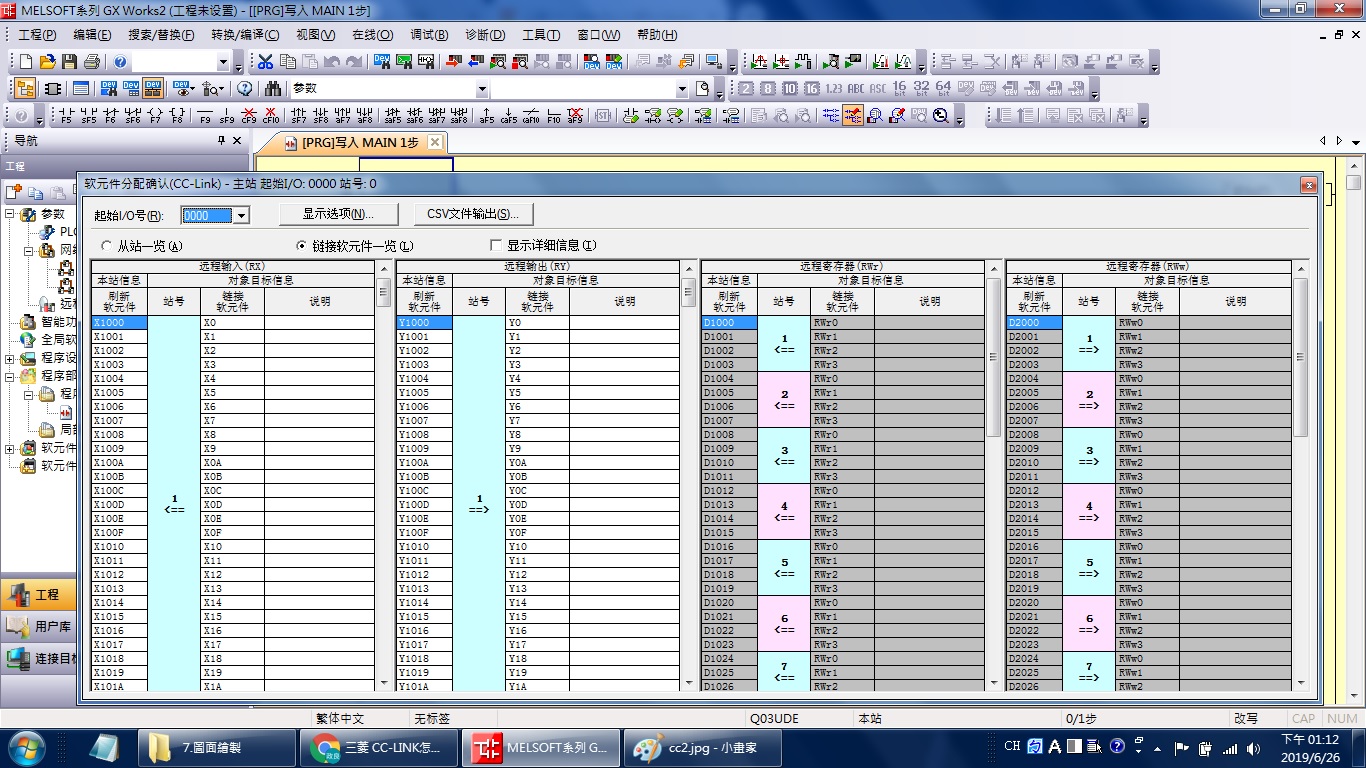Click the 显示选项(N)... button
Image resolution: width=1366 pixels, height=768 pixels.
coord(338,214)
